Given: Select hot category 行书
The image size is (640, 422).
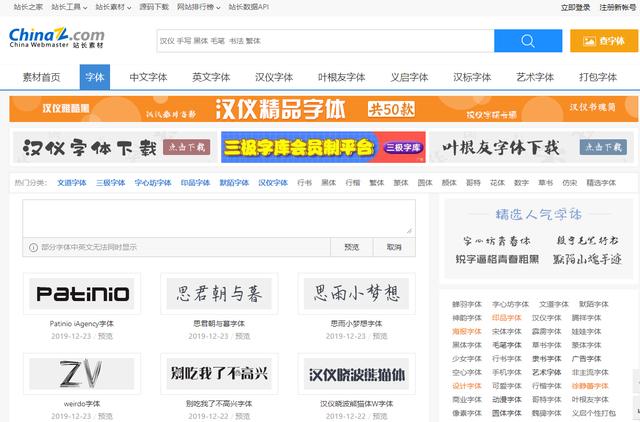Looking at the screenshot, I should point(304,183).
